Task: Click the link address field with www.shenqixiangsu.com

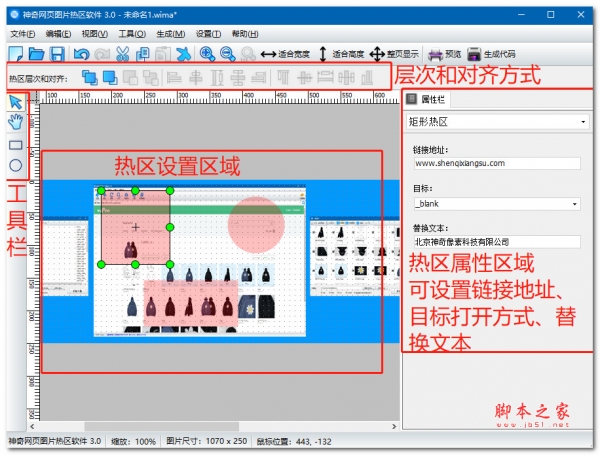Action: (x=497, y=163)
